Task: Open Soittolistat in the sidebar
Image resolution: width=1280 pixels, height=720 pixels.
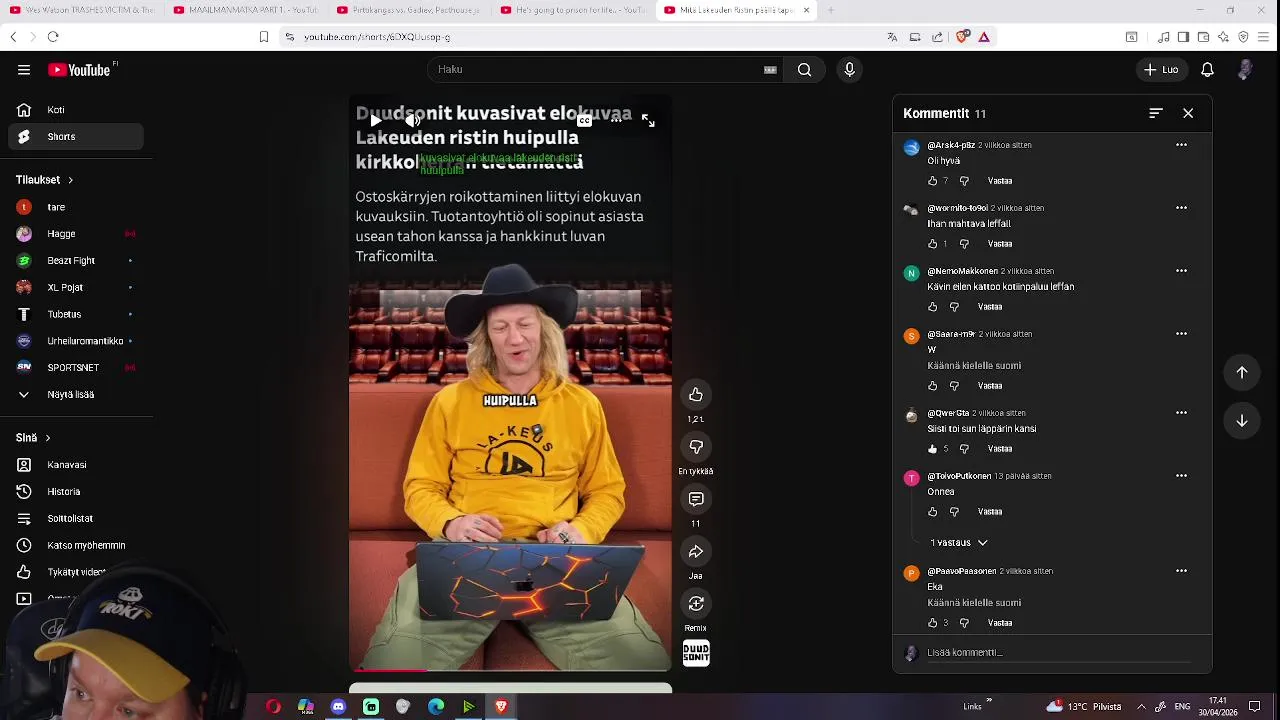Action: click(x=76, y=519)
